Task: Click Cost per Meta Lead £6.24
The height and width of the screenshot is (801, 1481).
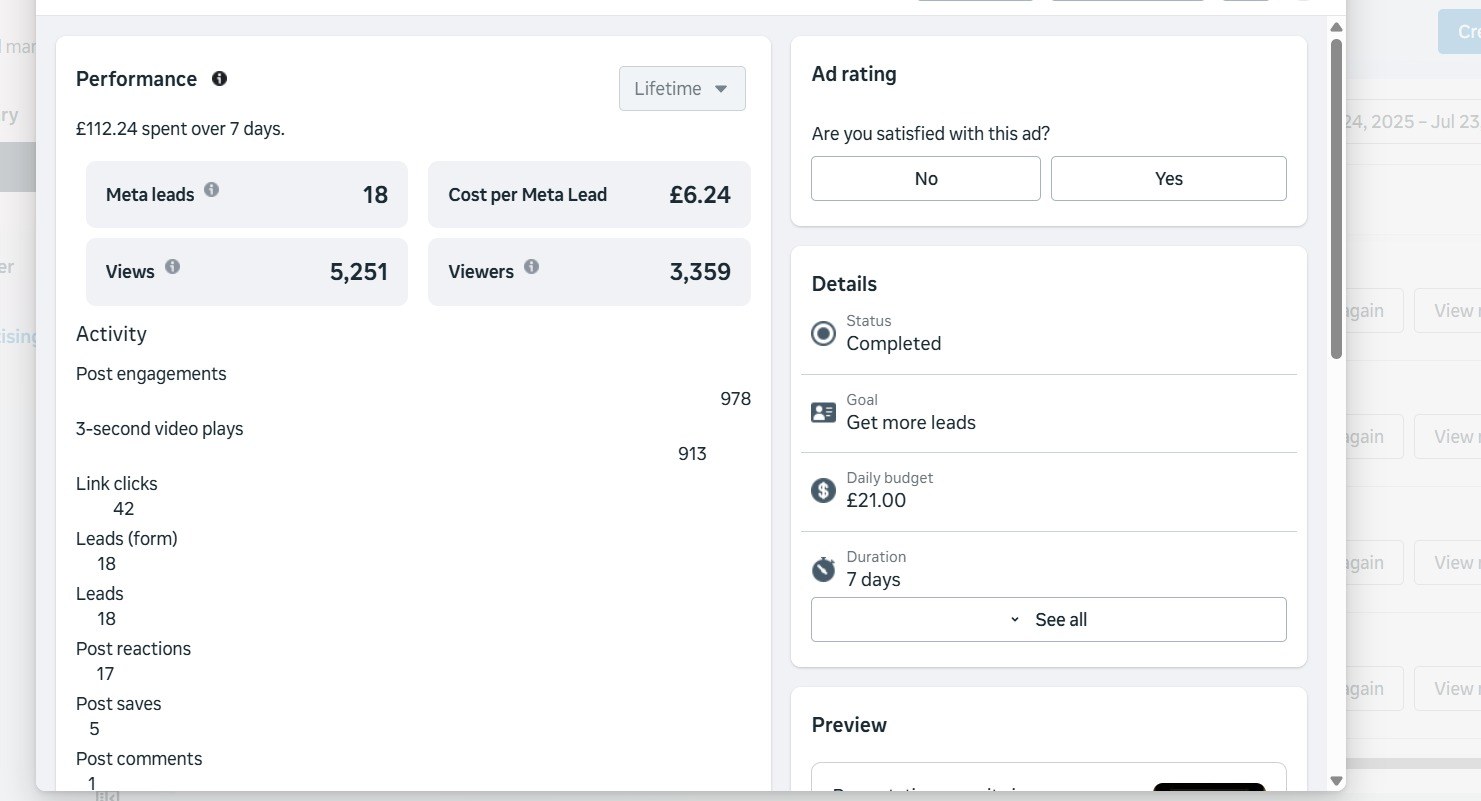Action: point(589,195)
